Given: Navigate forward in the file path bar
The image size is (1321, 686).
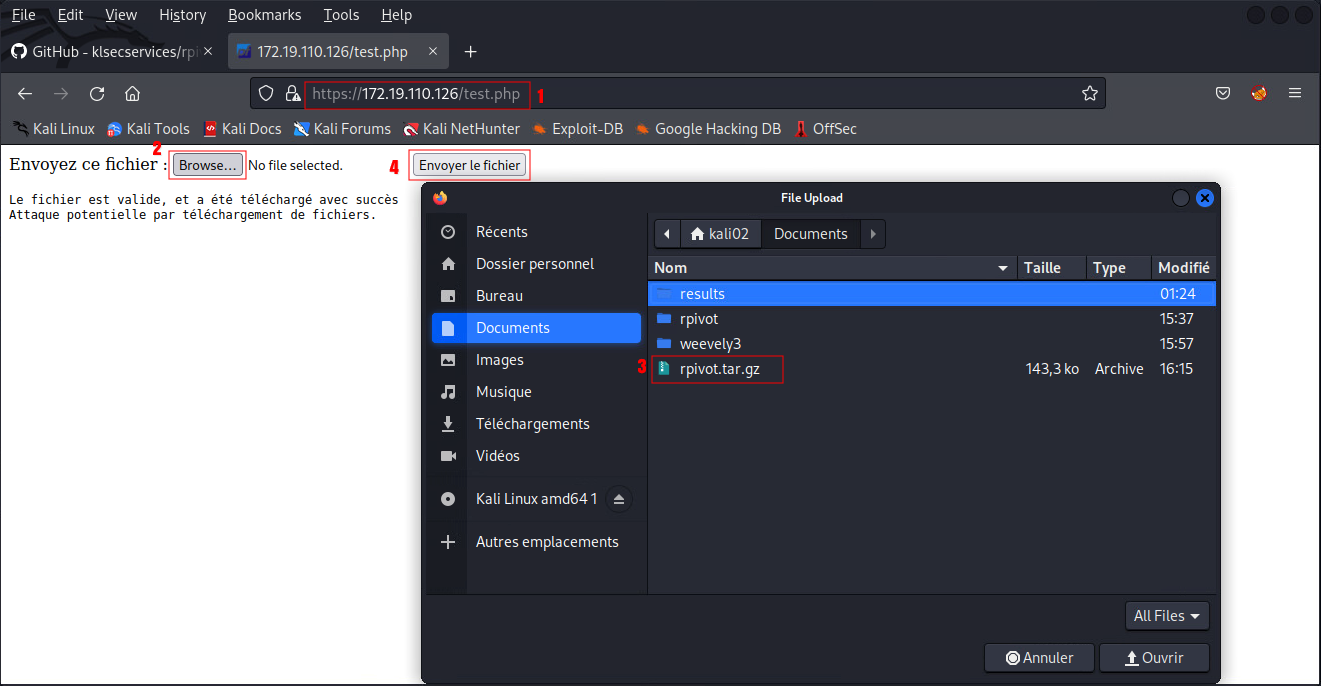Looking at the screenshot, I should coord(873,234).
